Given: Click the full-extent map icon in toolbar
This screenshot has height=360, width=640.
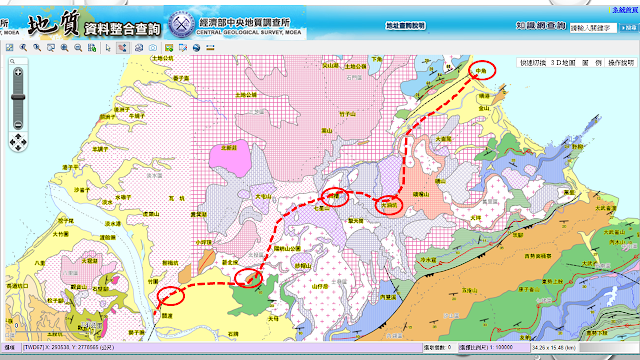Looking at the screenshot, I should tap(9, 48).
